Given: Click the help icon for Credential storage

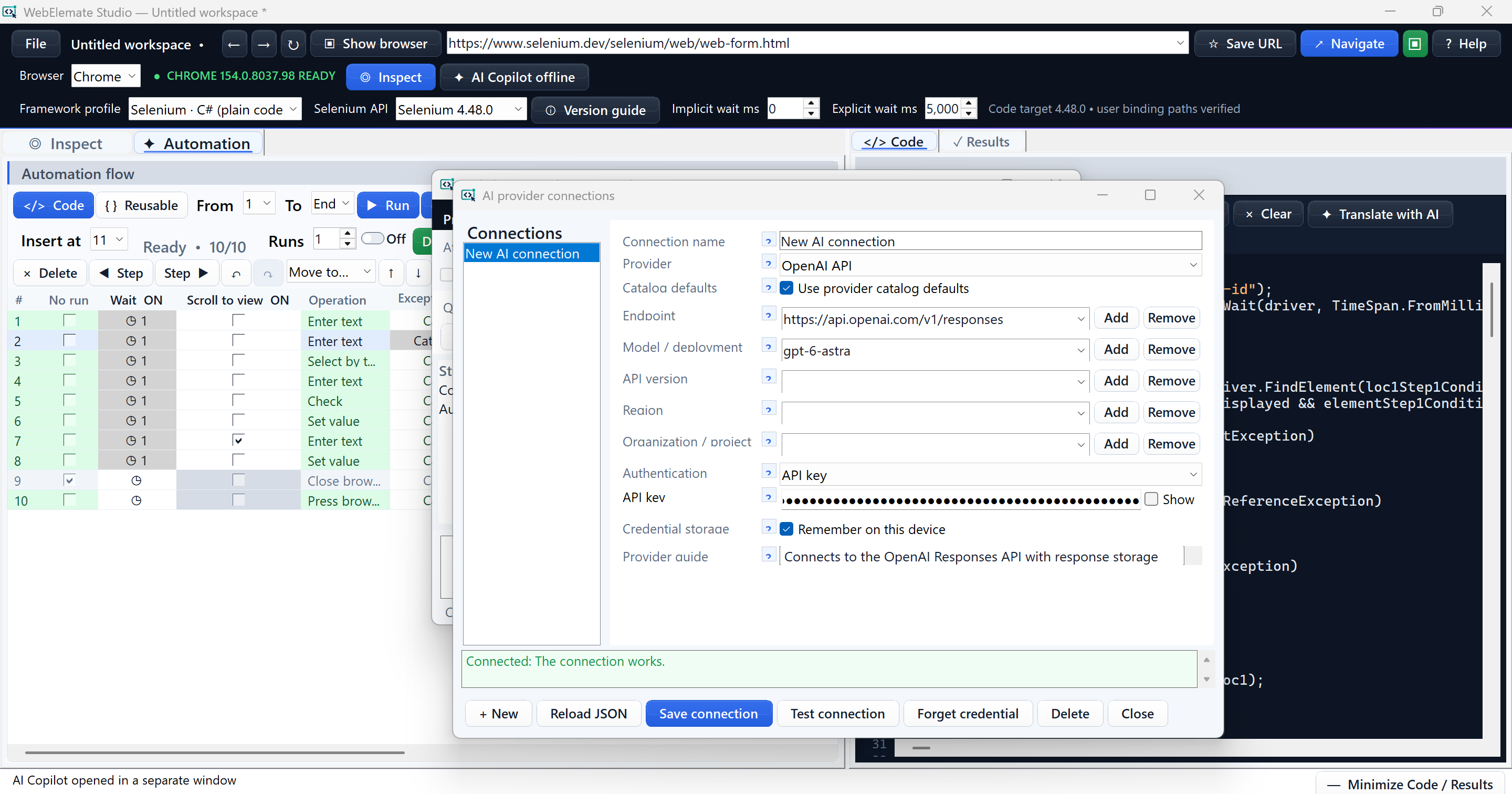Looking at the screenshot, I should [x=768, y=528].
